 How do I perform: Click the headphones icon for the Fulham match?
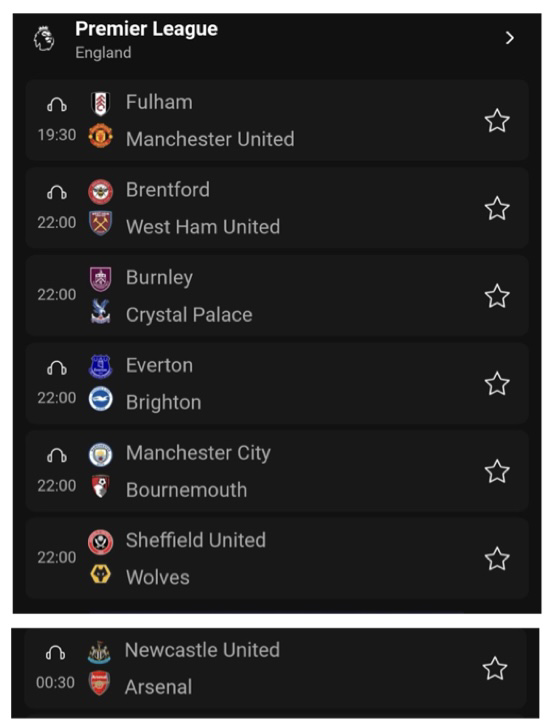(57, 105)
